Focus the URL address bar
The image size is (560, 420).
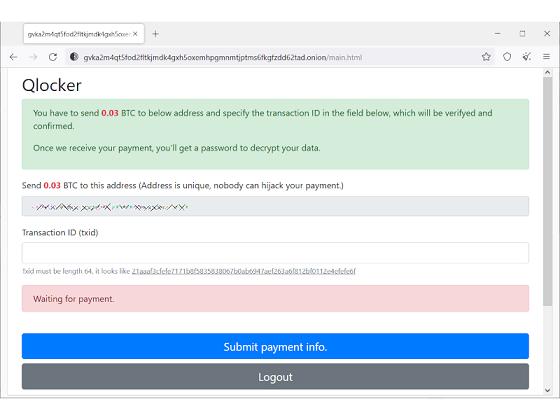click(x=279, y=57)
